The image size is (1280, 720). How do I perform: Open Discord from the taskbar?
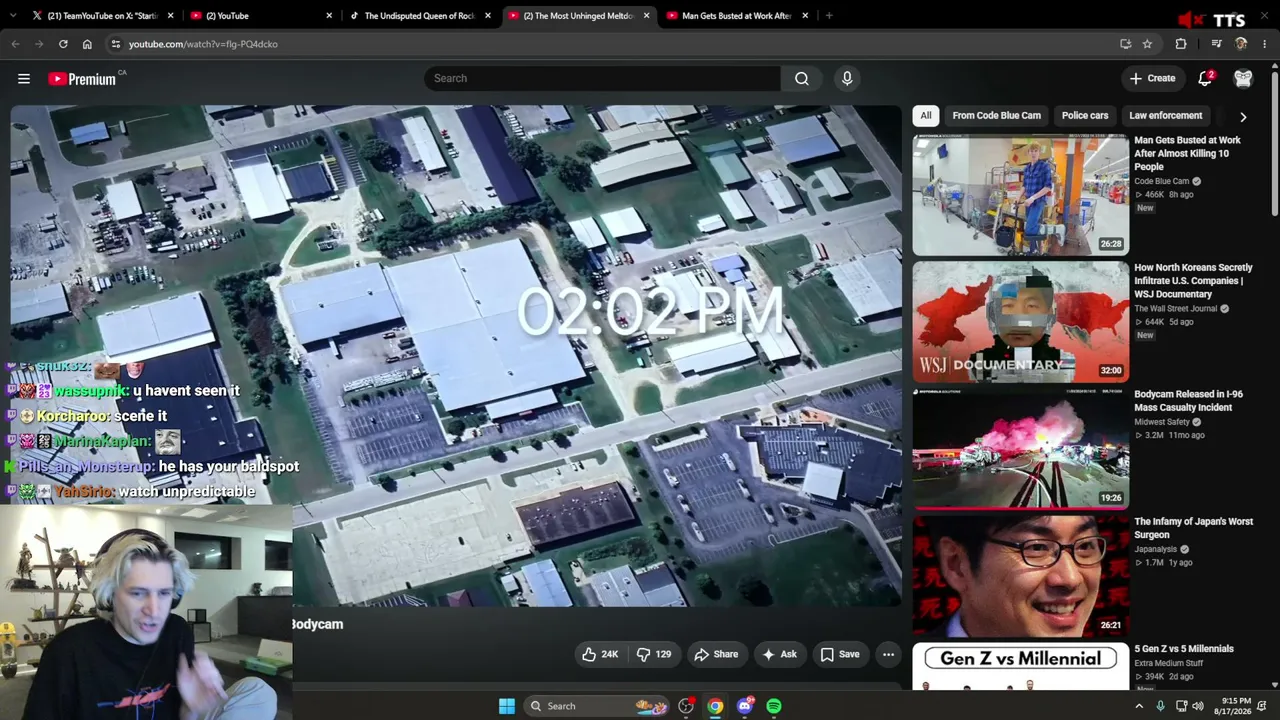click(x=745, y=706)
